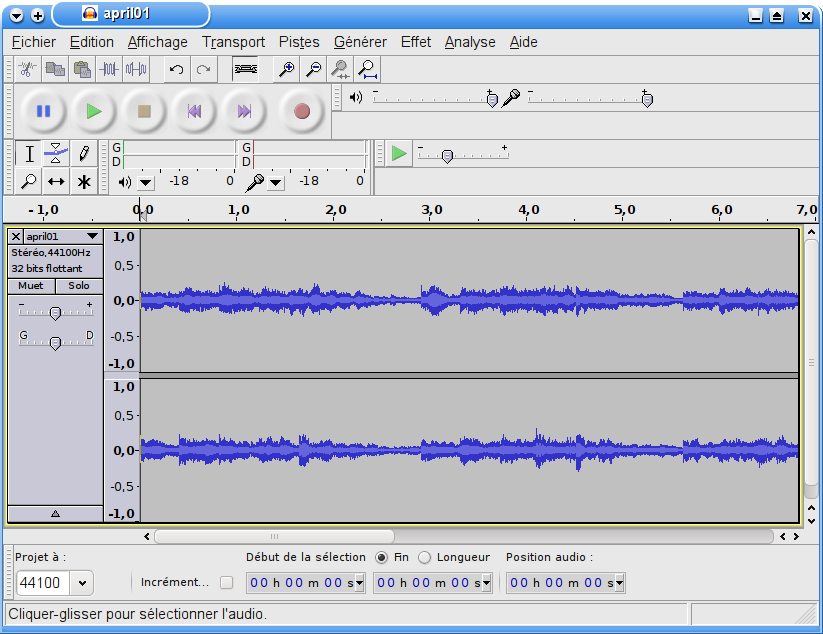Open the Projet à rate dropdown
The image size is (823, 634).
82,583
